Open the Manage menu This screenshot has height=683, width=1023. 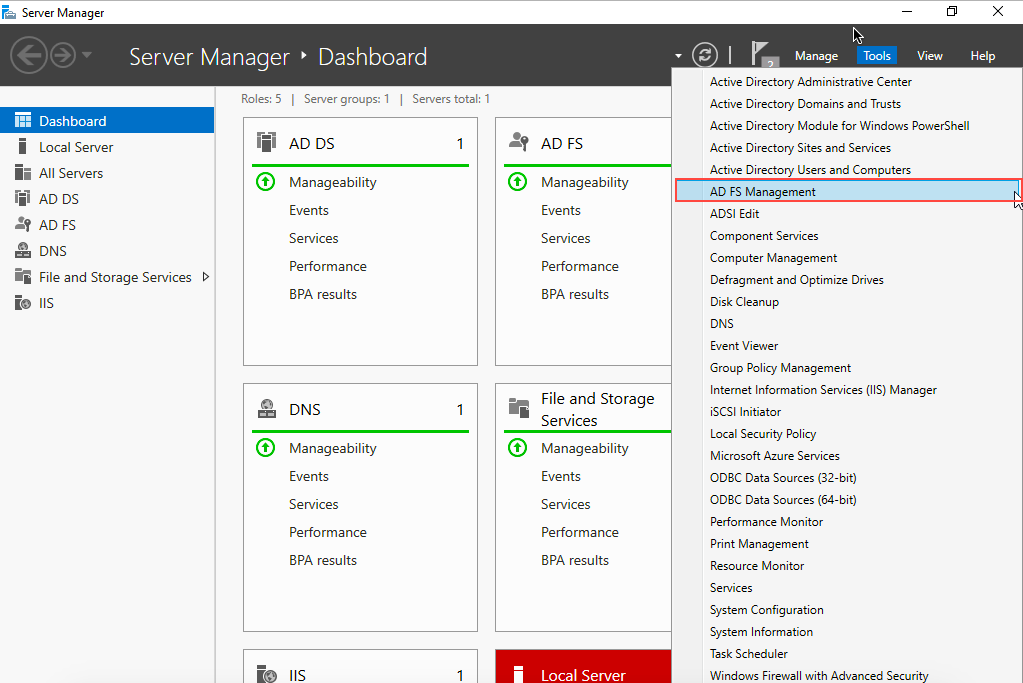816,56
